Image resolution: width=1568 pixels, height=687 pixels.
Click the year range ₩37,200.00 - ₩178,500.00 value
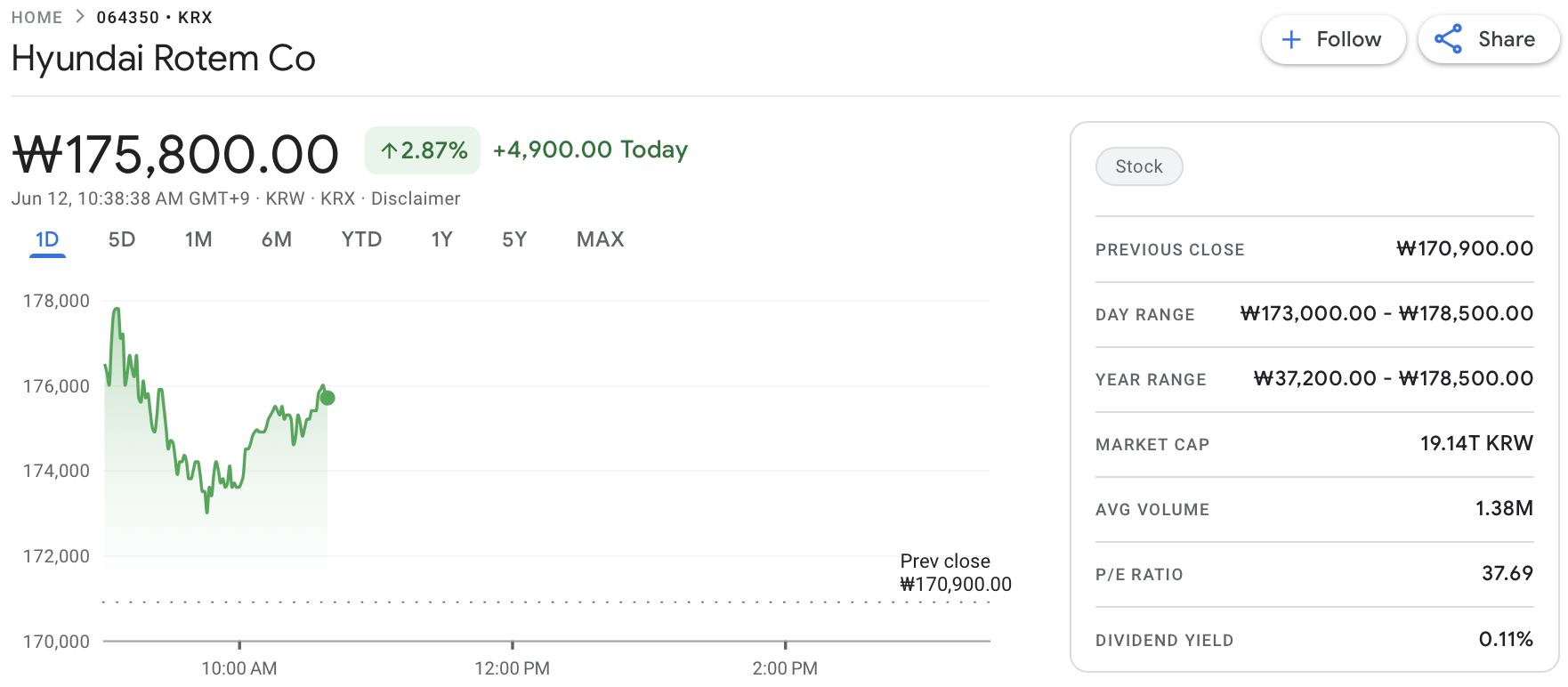click(1394, 379)
